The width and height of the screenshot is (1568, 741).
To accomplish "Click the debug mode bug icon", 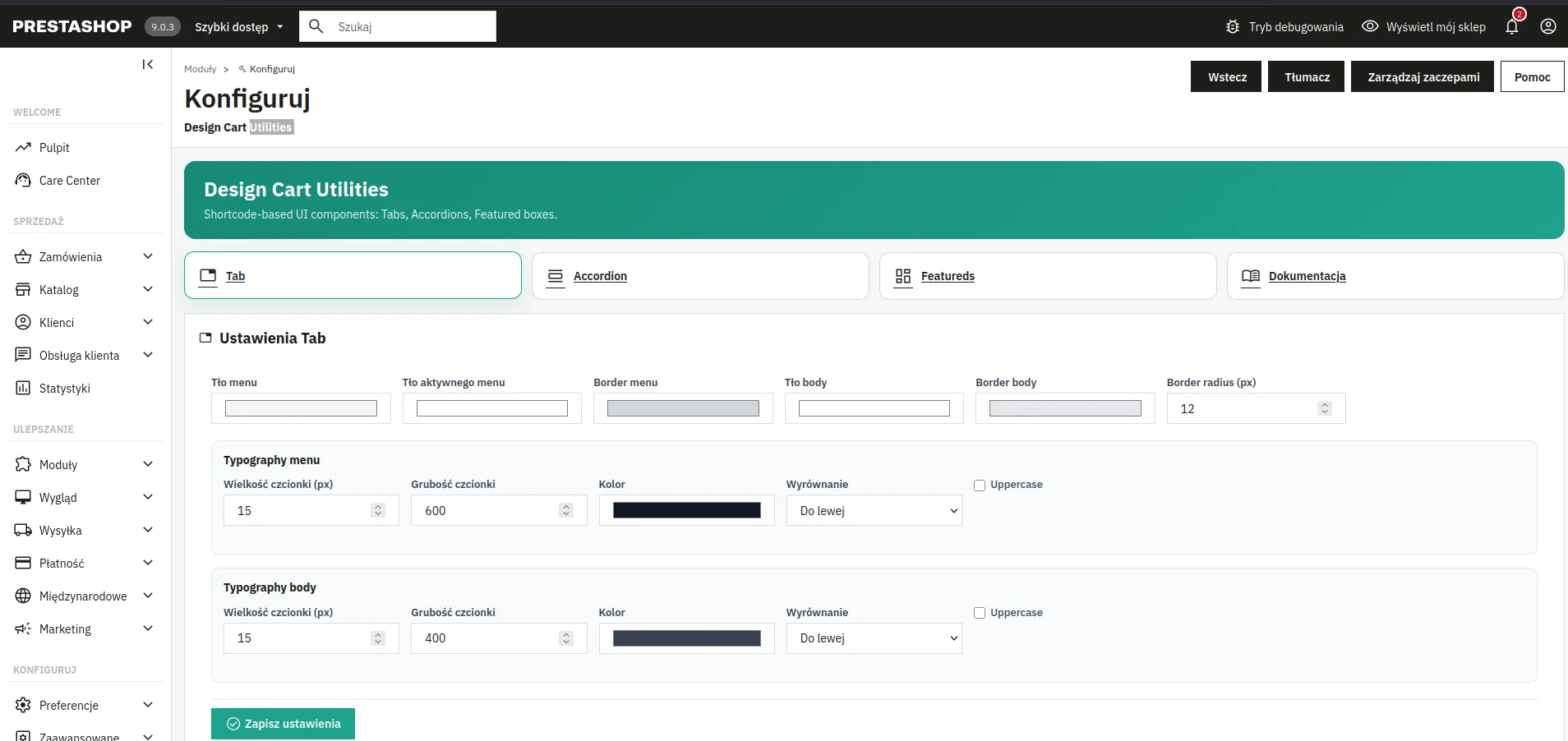I will pos(1233,26).
